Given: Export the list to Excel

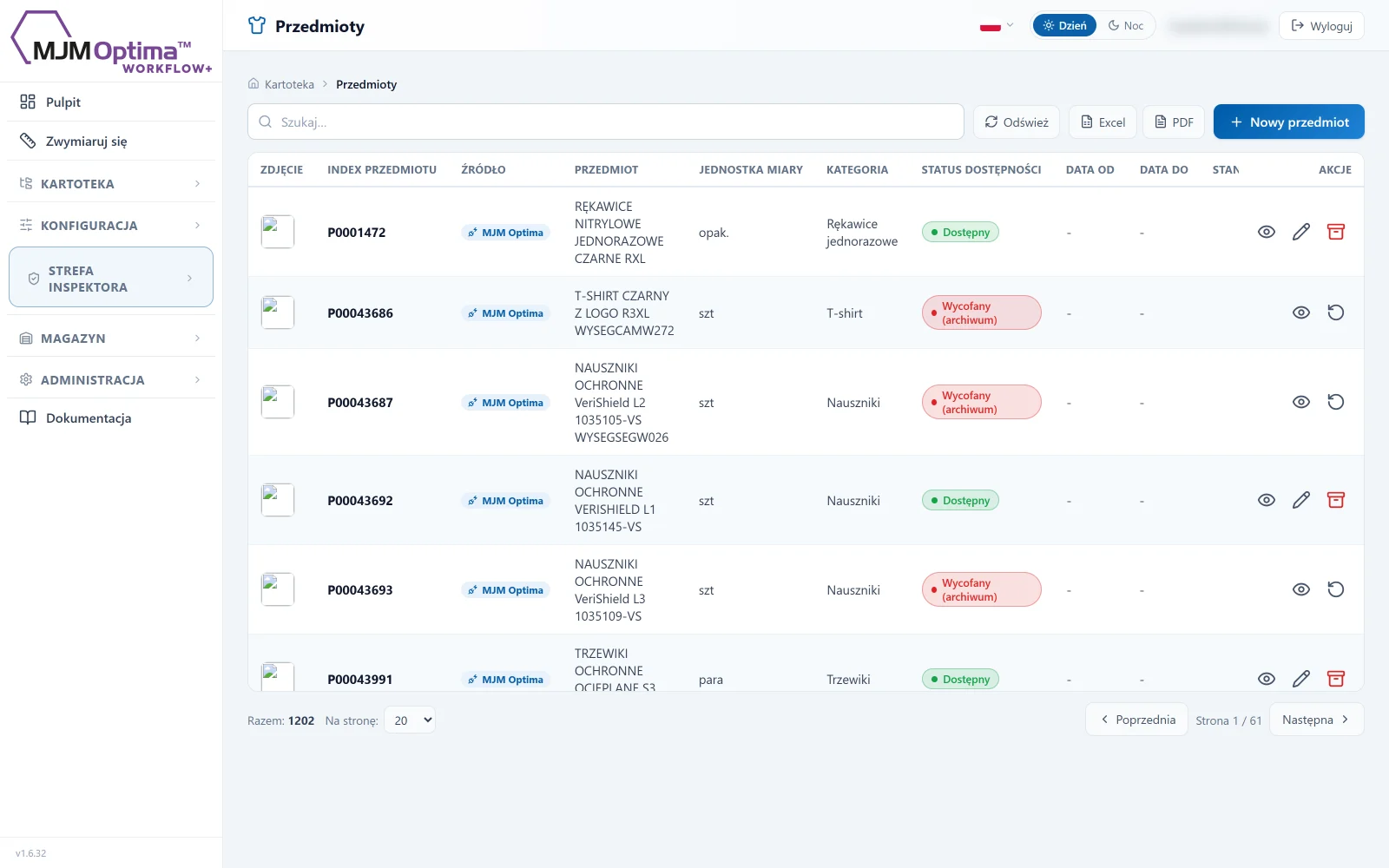Looking at the screenshot, I should tap(1103, 122).
